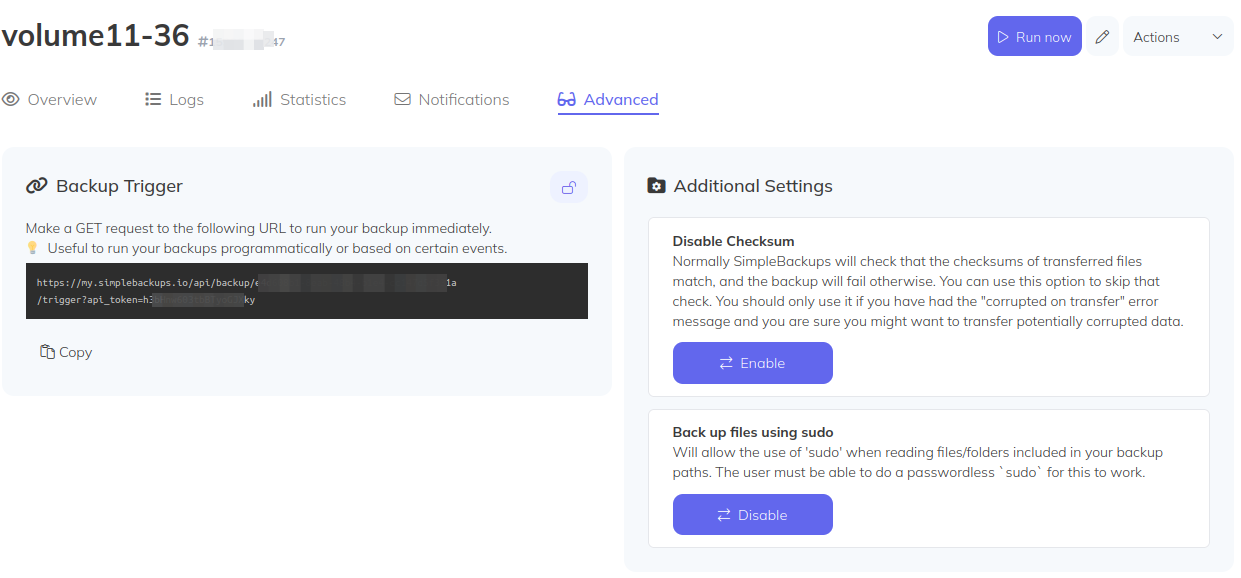
Task: Click the Additional Settings folder icon
Action: coord(657,186)
